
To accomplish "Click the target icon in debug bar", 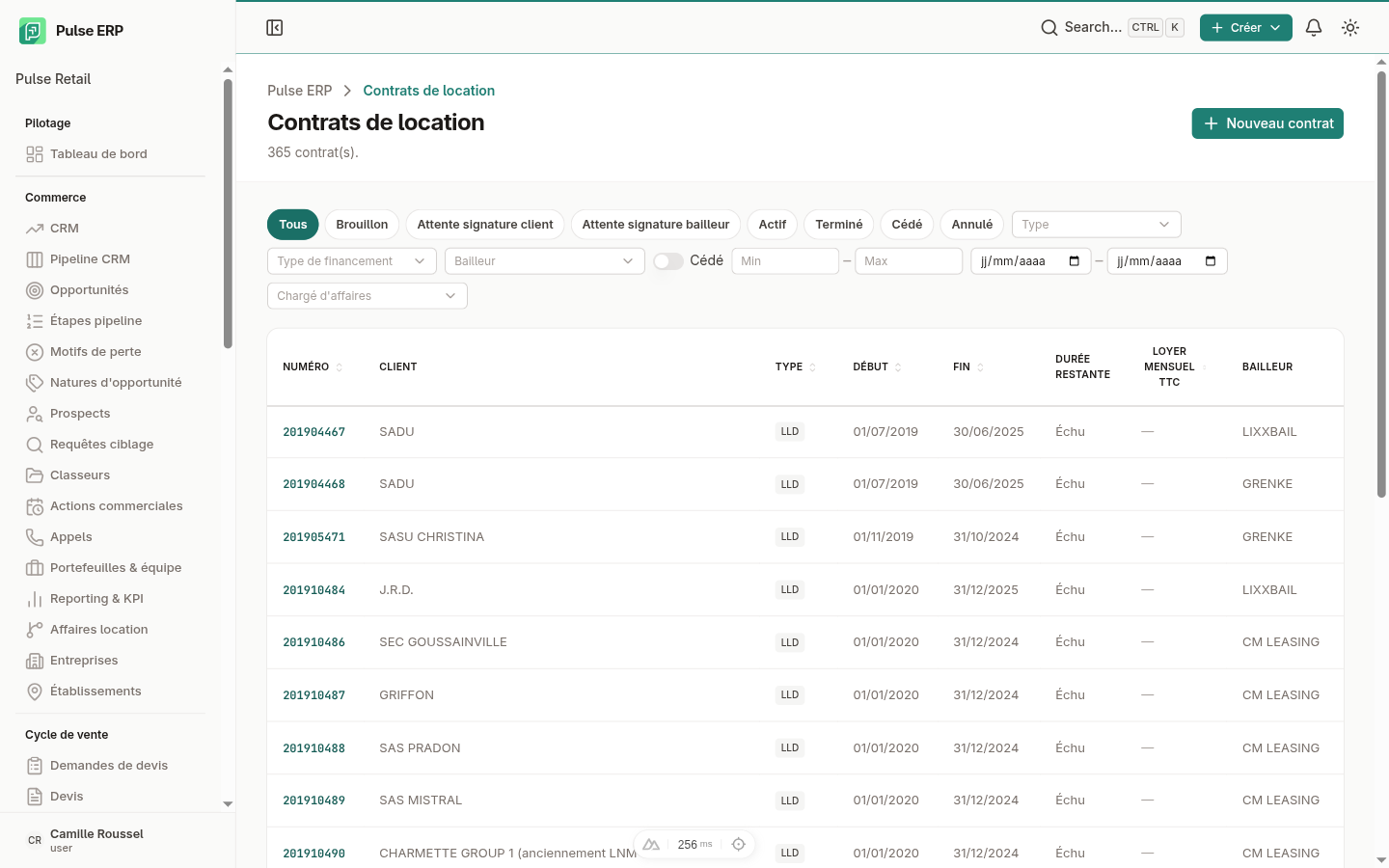I will [x=739, y=844].
